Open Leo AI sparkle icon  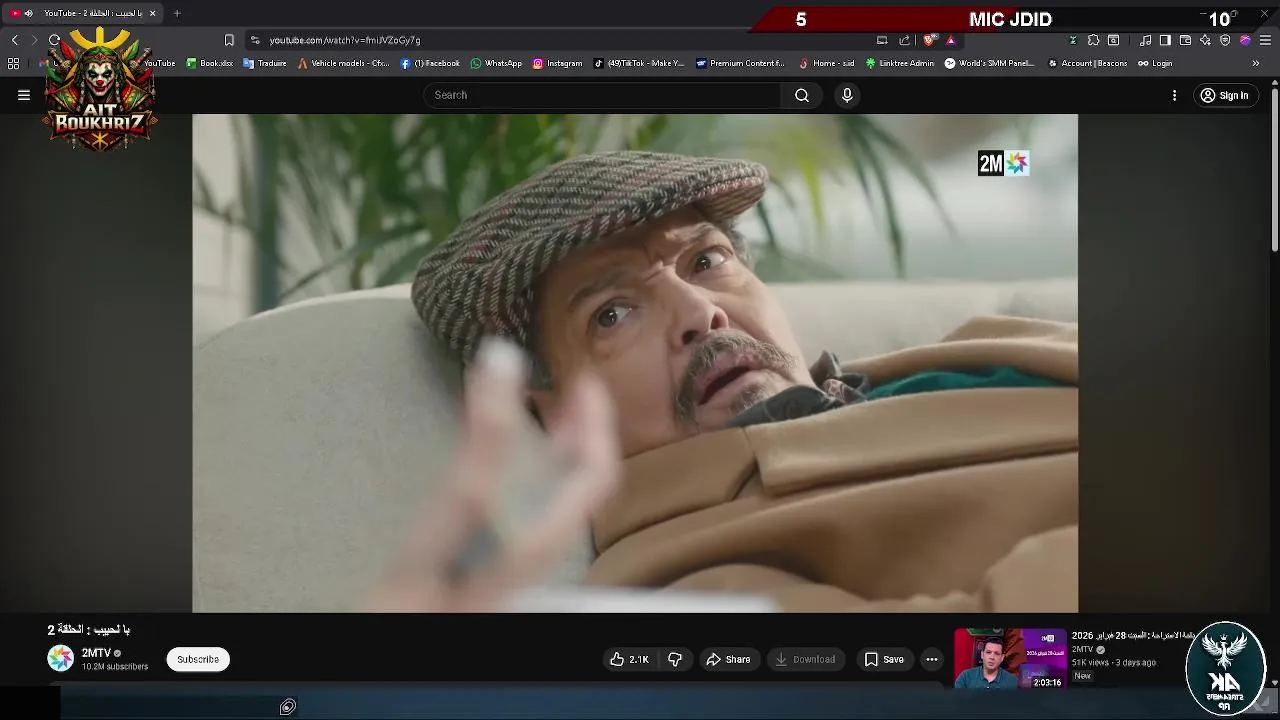(x=1205, y=40)
